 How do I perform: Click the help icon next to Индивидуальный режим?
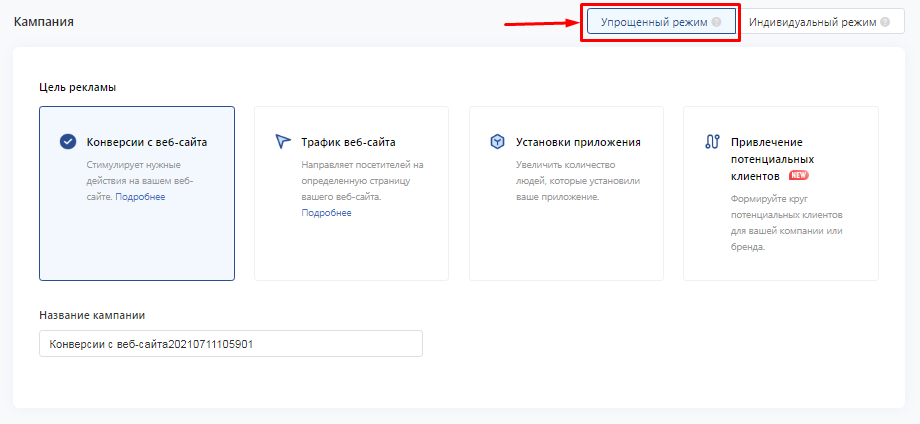click(x=885, y=22)
